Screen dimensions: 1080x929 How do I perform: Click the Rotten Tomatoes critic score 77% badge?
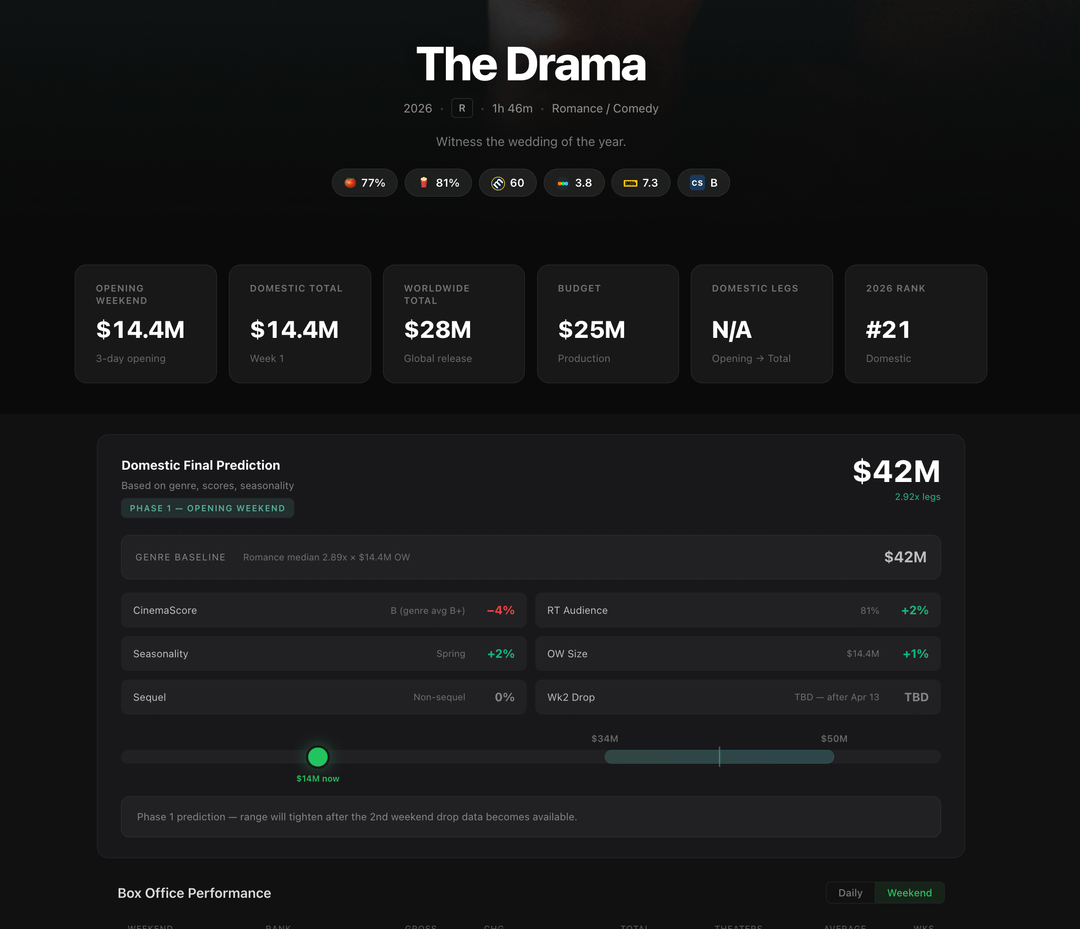365,183
